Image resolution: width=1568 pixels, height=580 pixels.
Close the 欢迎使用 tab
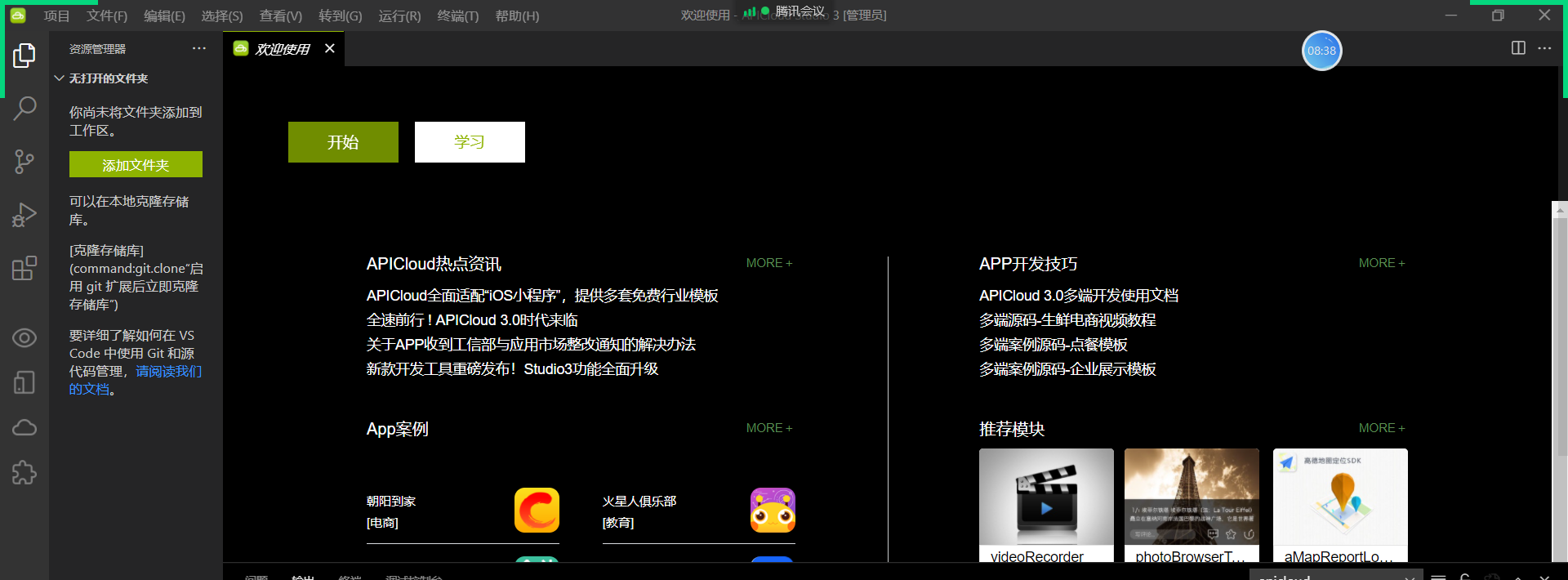330,48
